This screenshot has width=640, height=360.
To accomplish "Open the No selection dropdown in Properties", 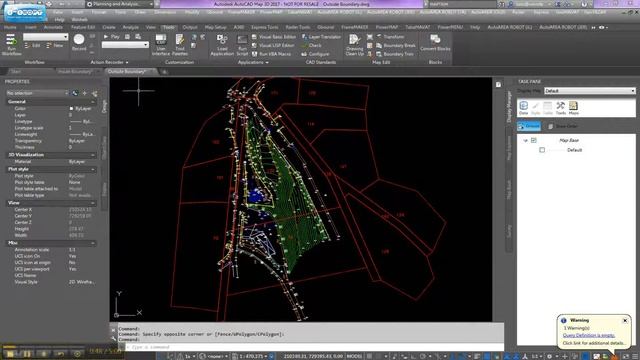I will 37,93.
